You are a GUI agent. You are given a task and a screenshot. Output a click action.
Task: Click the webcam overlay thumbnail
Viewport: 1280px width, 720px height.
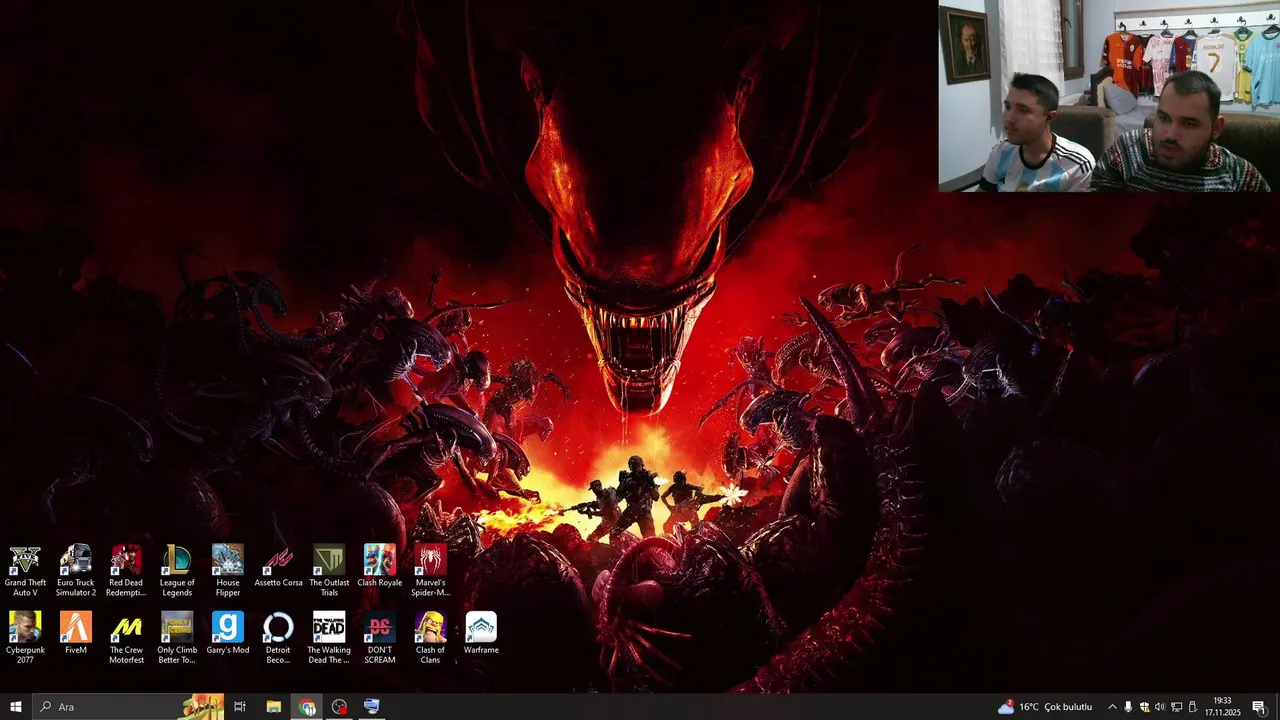click(1109, 96)
